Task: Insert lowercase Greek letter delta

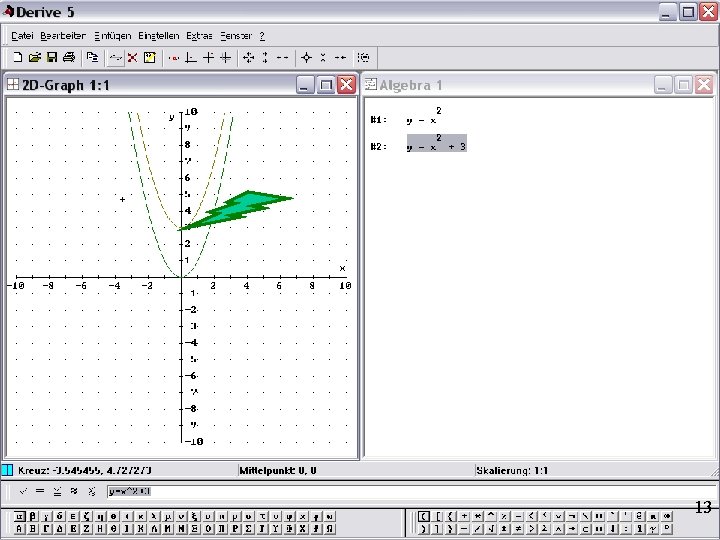Action: 60,516
